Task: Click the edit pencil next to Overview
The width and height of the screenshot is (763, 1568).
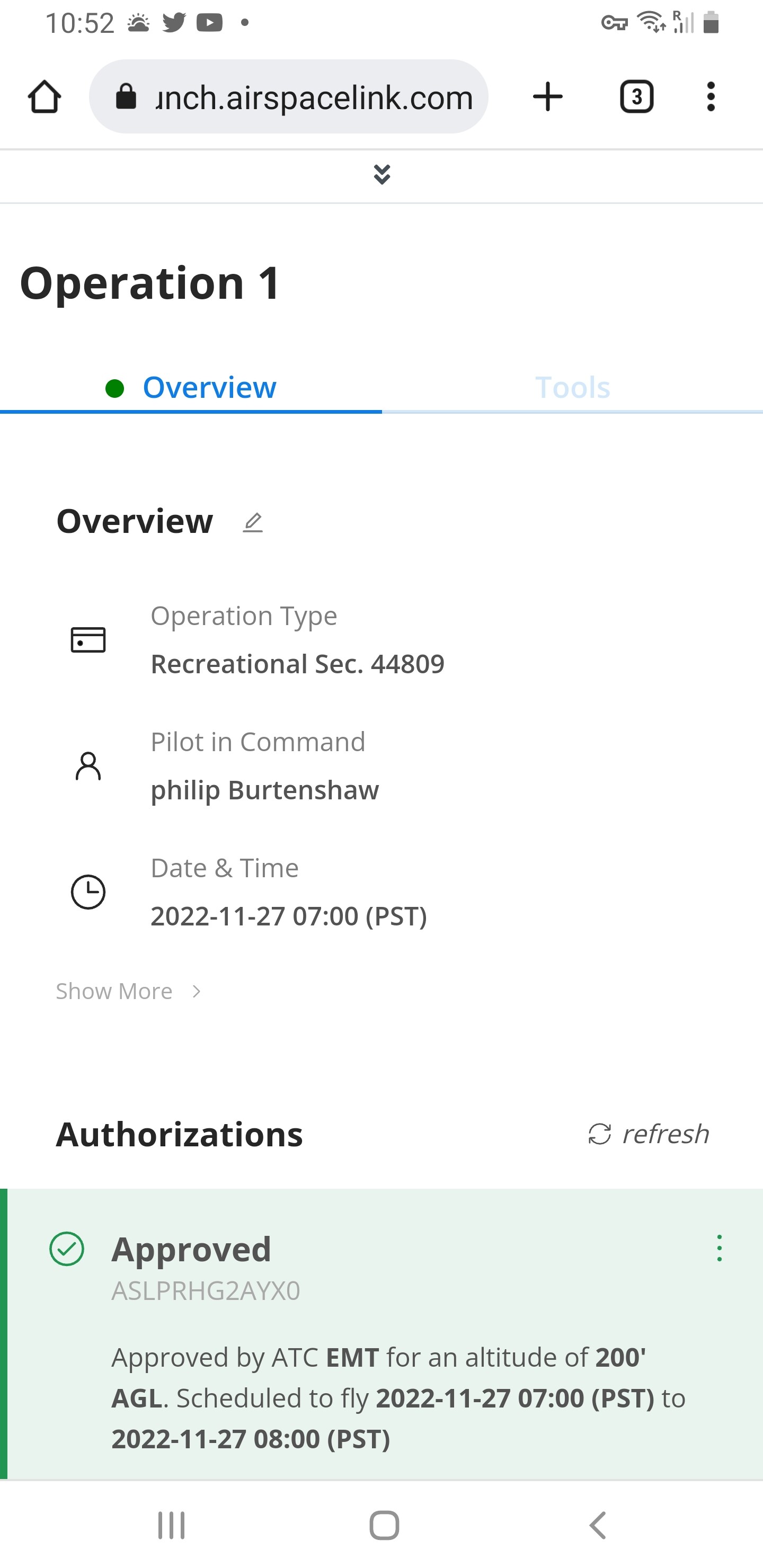Action: tap(253, 522)
